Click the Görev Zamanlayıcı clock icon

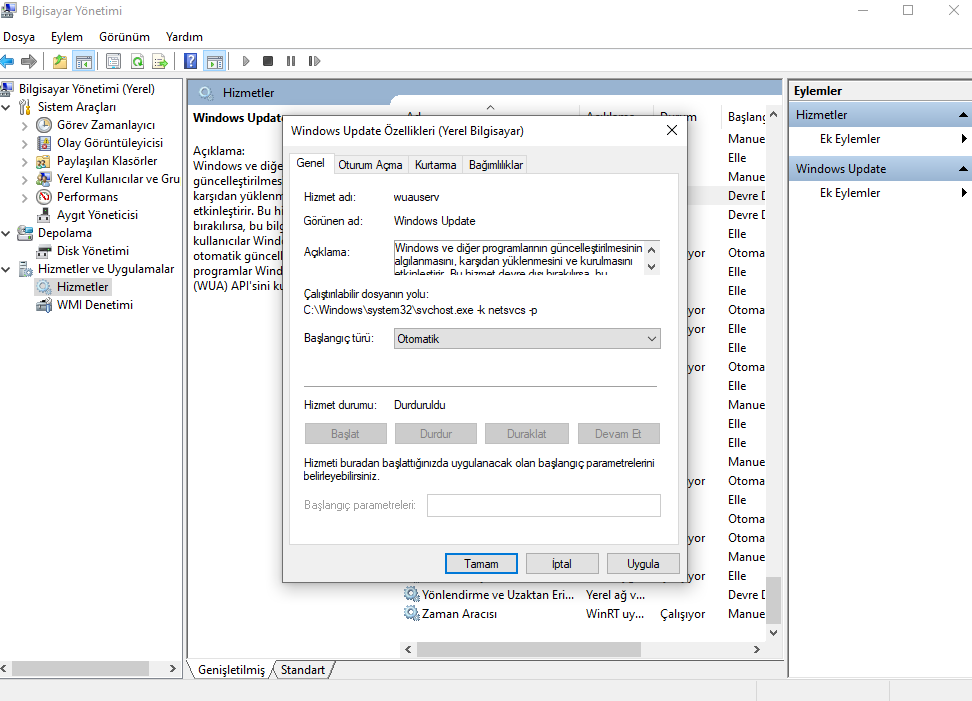(x=43, y=125)
